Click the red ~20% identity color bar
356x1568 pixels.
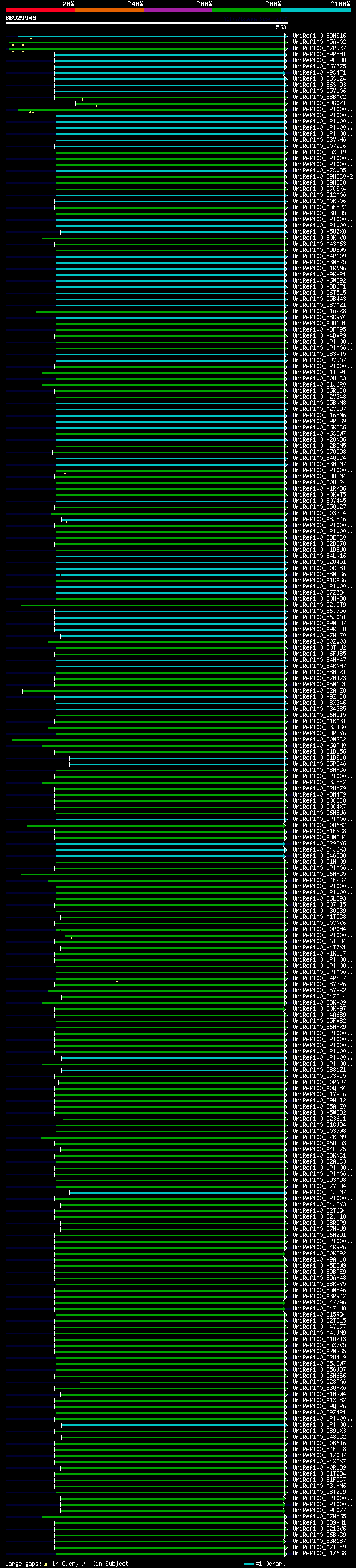[x=39, y=10]
